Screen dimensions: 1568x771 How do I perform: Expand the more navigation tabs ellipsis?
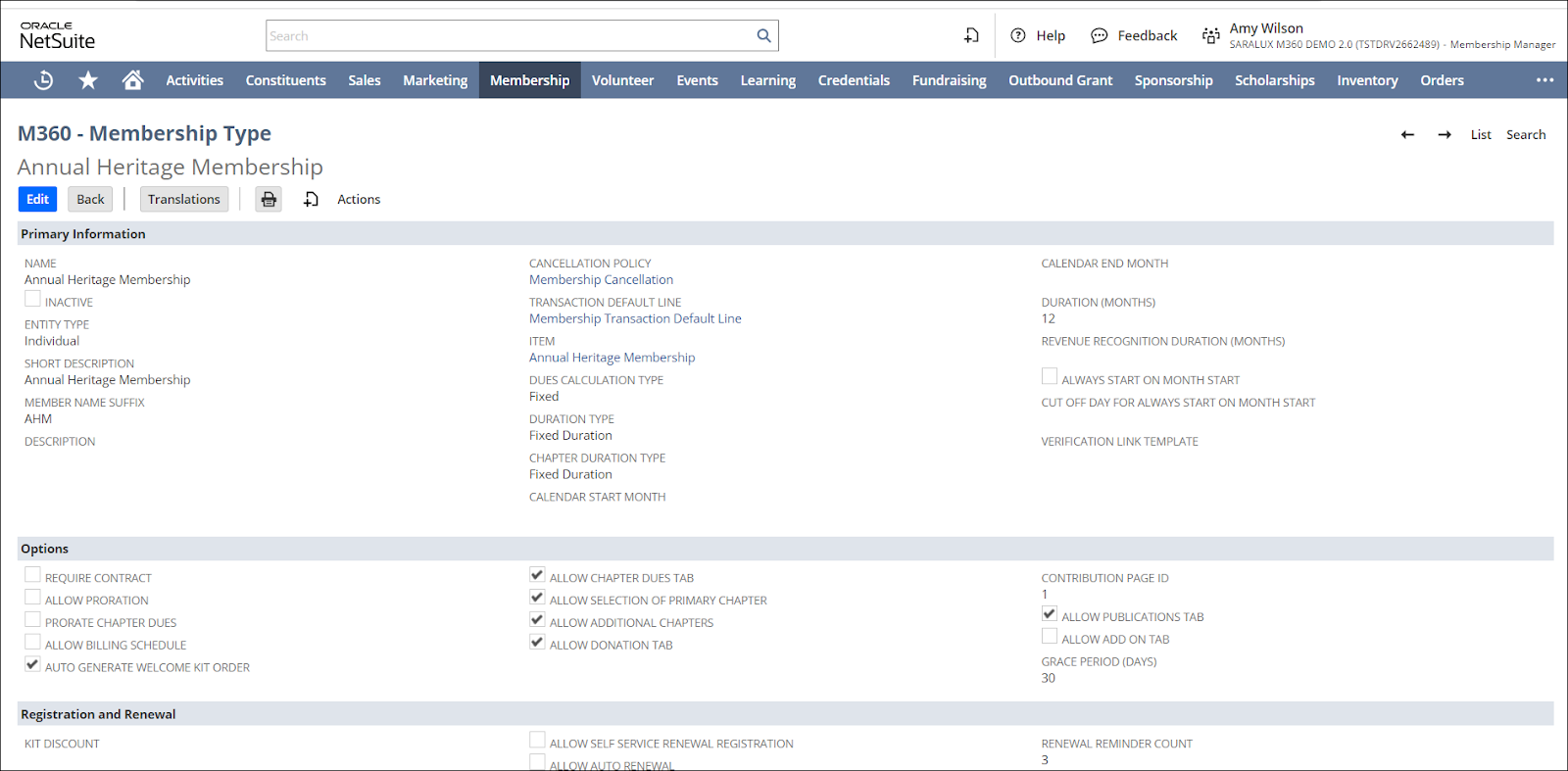click(x=1544, y=80)
